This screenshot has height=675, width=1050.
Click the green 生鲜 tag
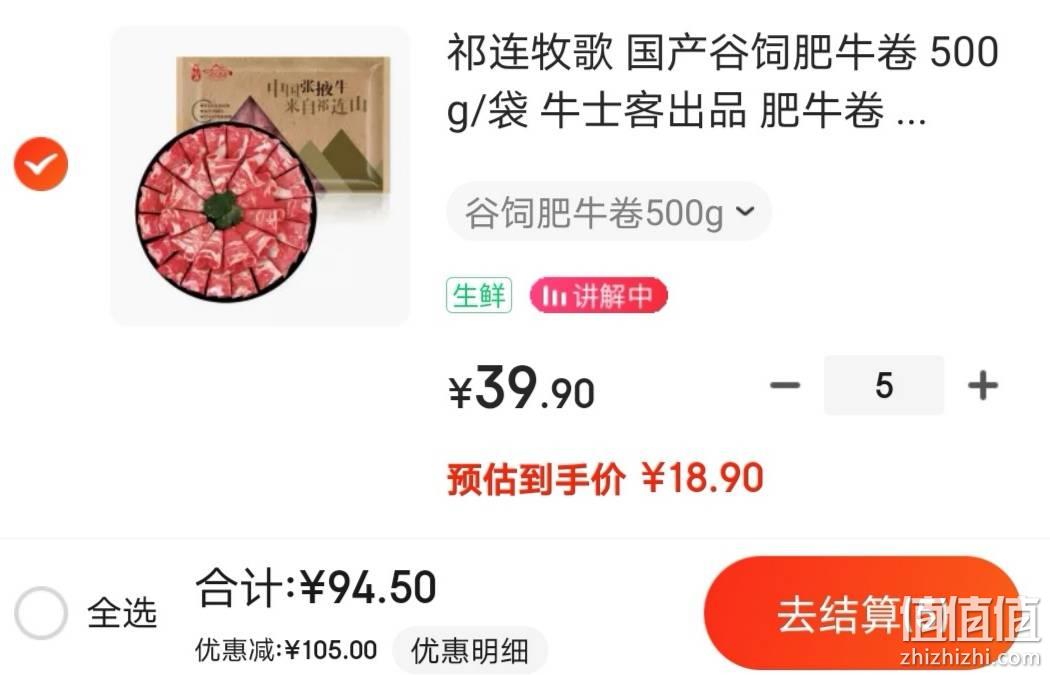(x=479, y=295)
